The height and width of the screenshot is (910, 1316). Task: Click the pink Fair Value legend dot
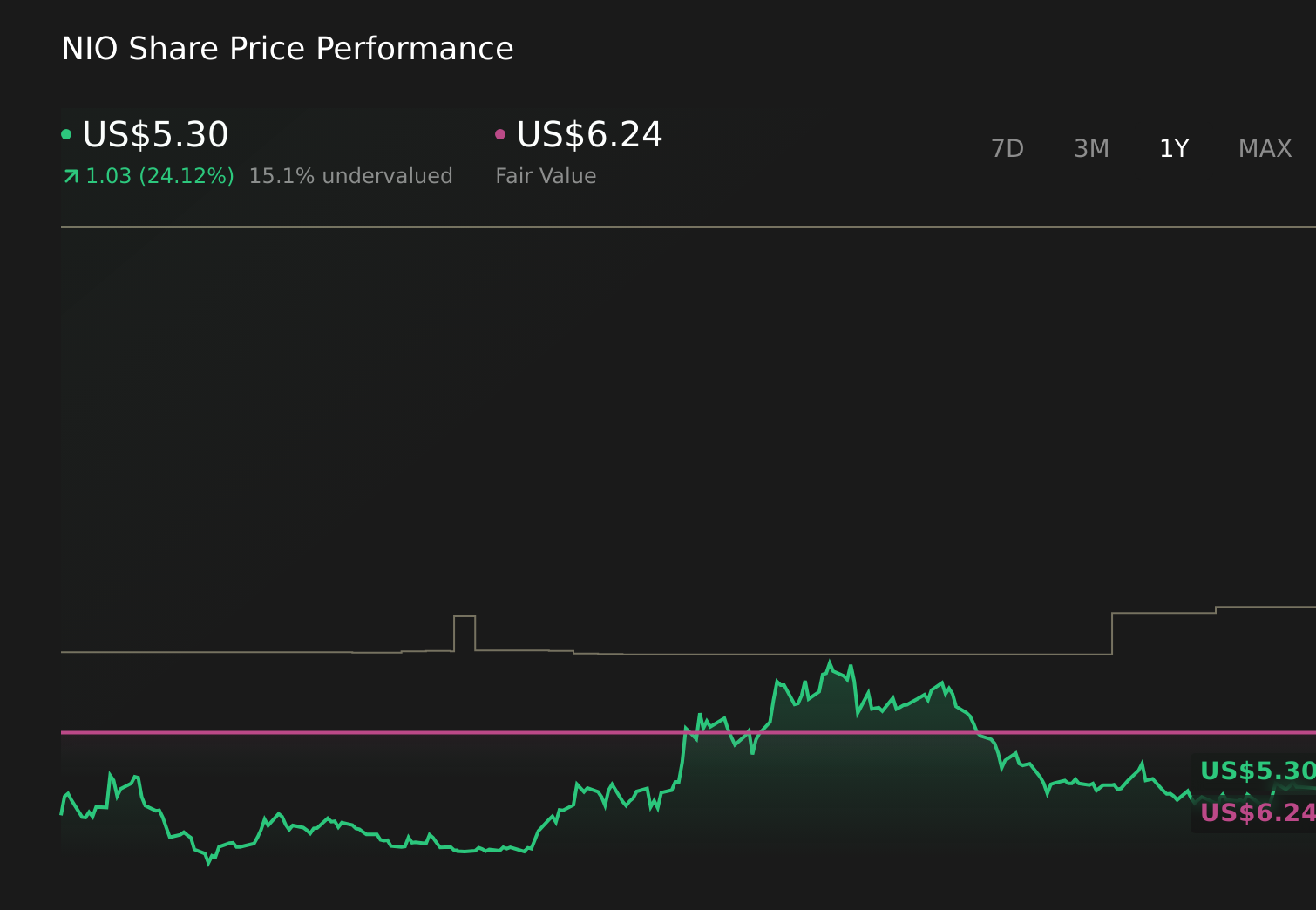pos(500,132)
